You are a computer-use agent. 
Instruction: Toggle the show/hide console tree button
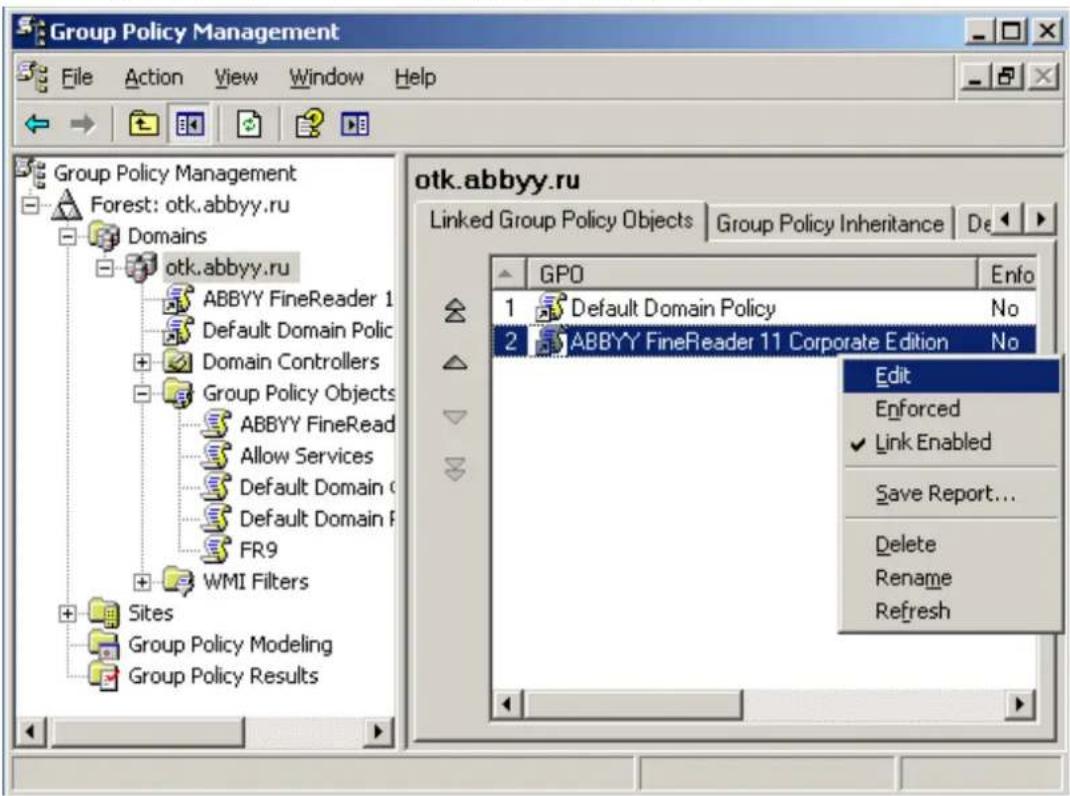[x=189, y=124]
